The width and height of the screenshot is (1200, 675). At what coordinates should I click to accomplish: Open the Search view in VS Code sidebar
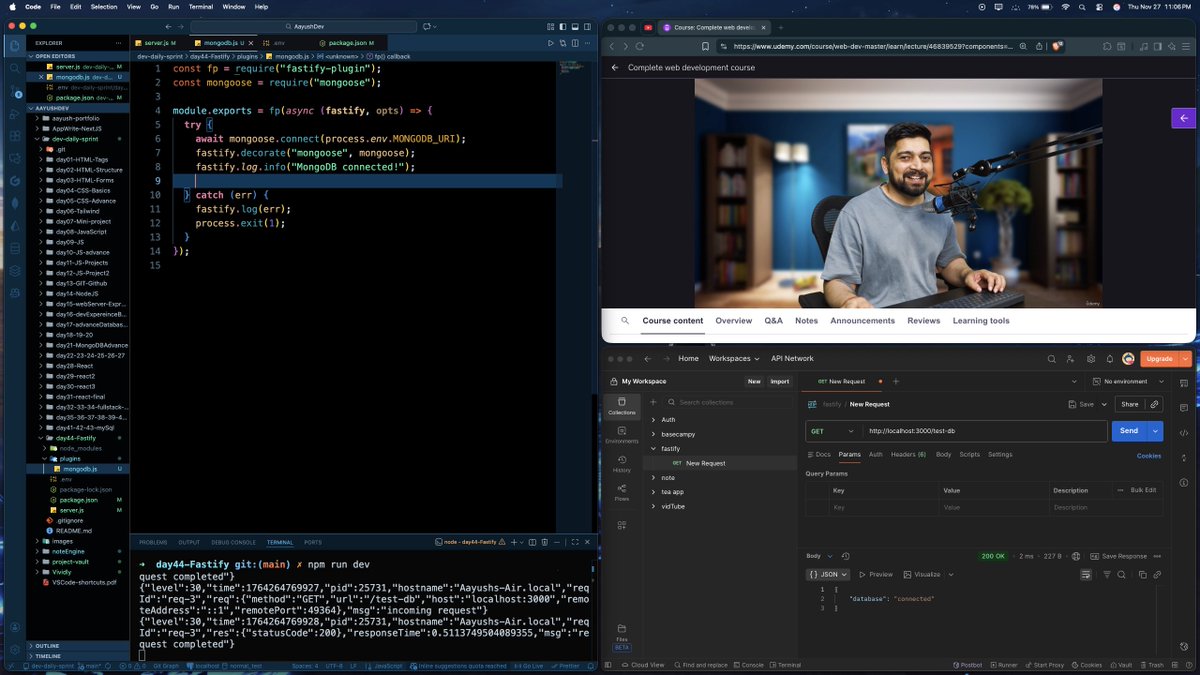click(14, 70)
